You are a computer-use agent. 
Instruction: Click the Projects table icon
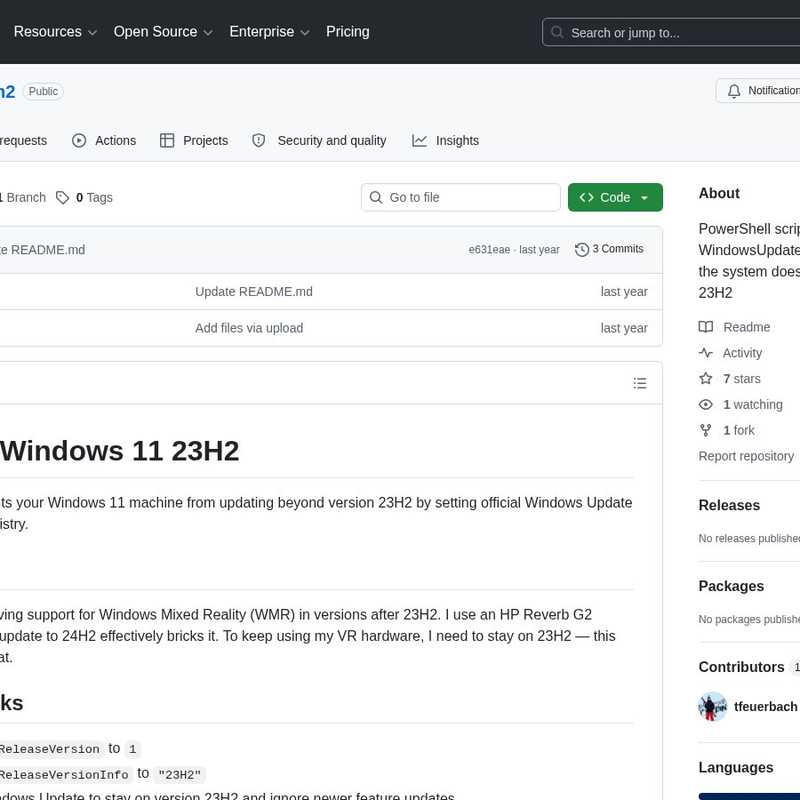point(167,140)
